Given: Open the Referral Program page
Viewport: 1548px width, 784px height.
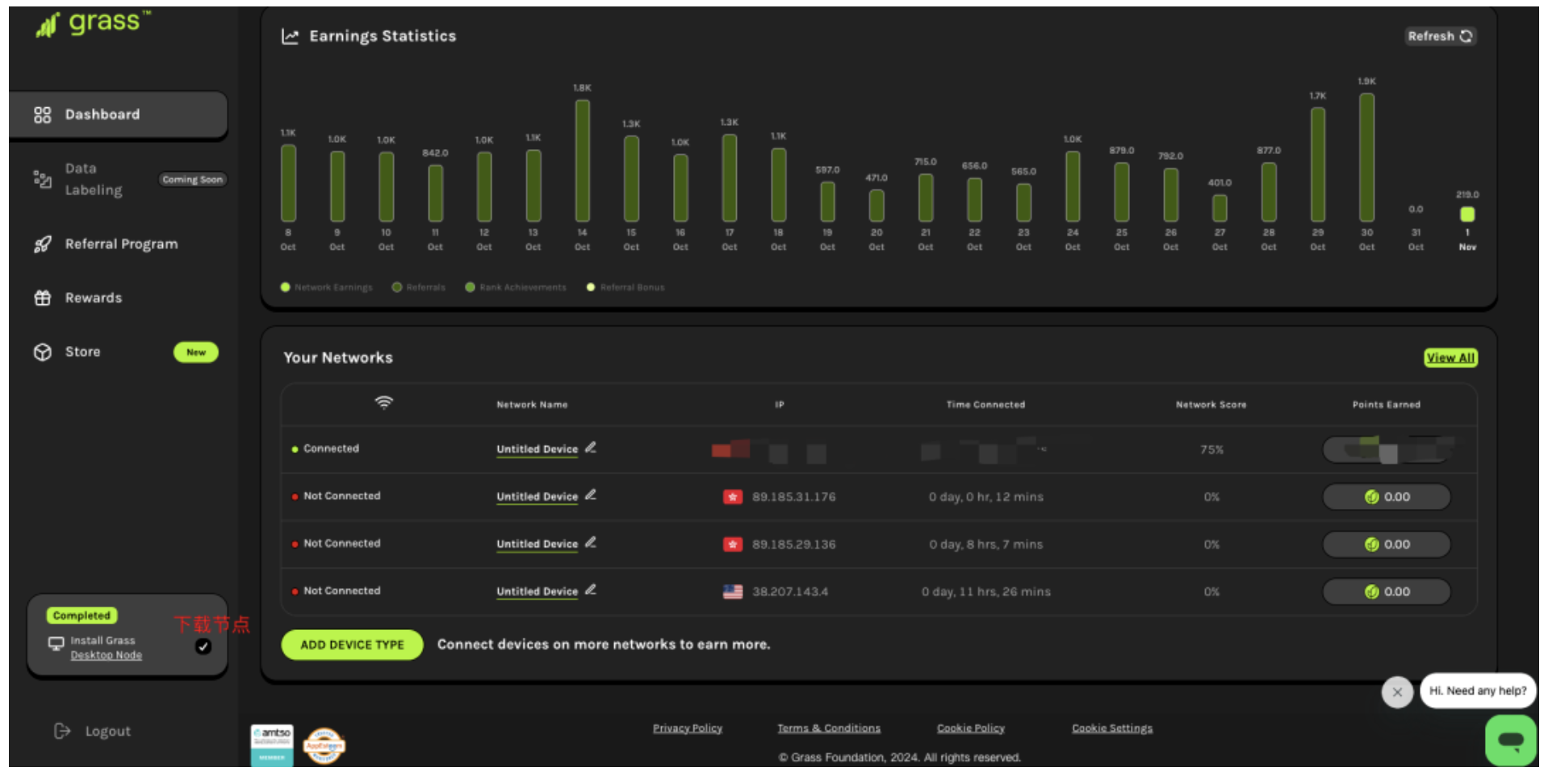Looking at the screenshot, I should (x=121, y=244).
